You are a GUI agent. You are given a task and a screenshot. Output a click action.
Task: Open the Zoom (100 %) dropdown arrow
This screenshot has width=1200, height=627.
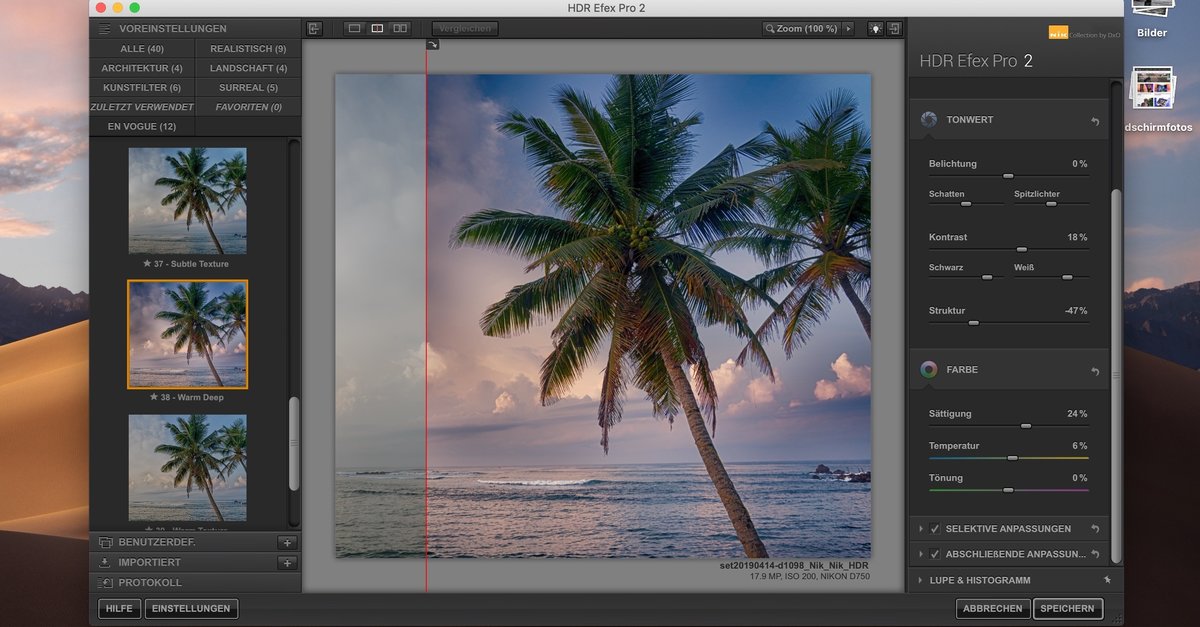pyautogui.click(x=848, y=29)
